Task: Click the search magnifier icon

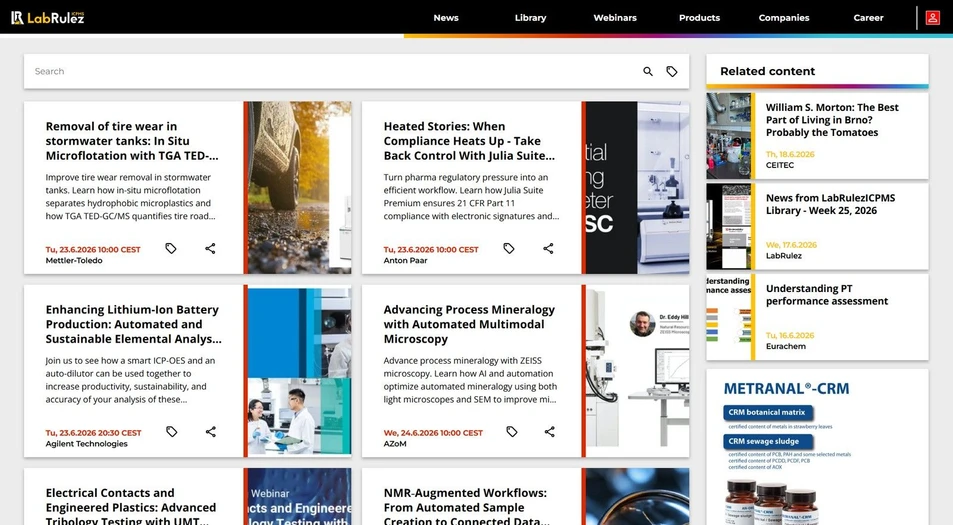Action: click(648, 72)
